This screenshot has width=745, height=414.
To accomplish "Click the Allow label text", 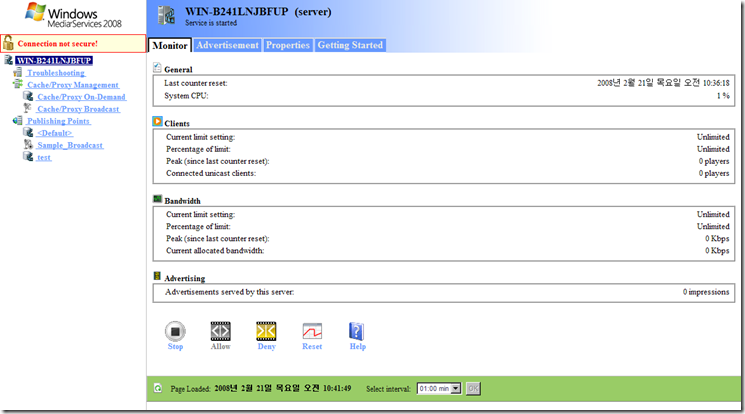I will (x=220, y=347).
